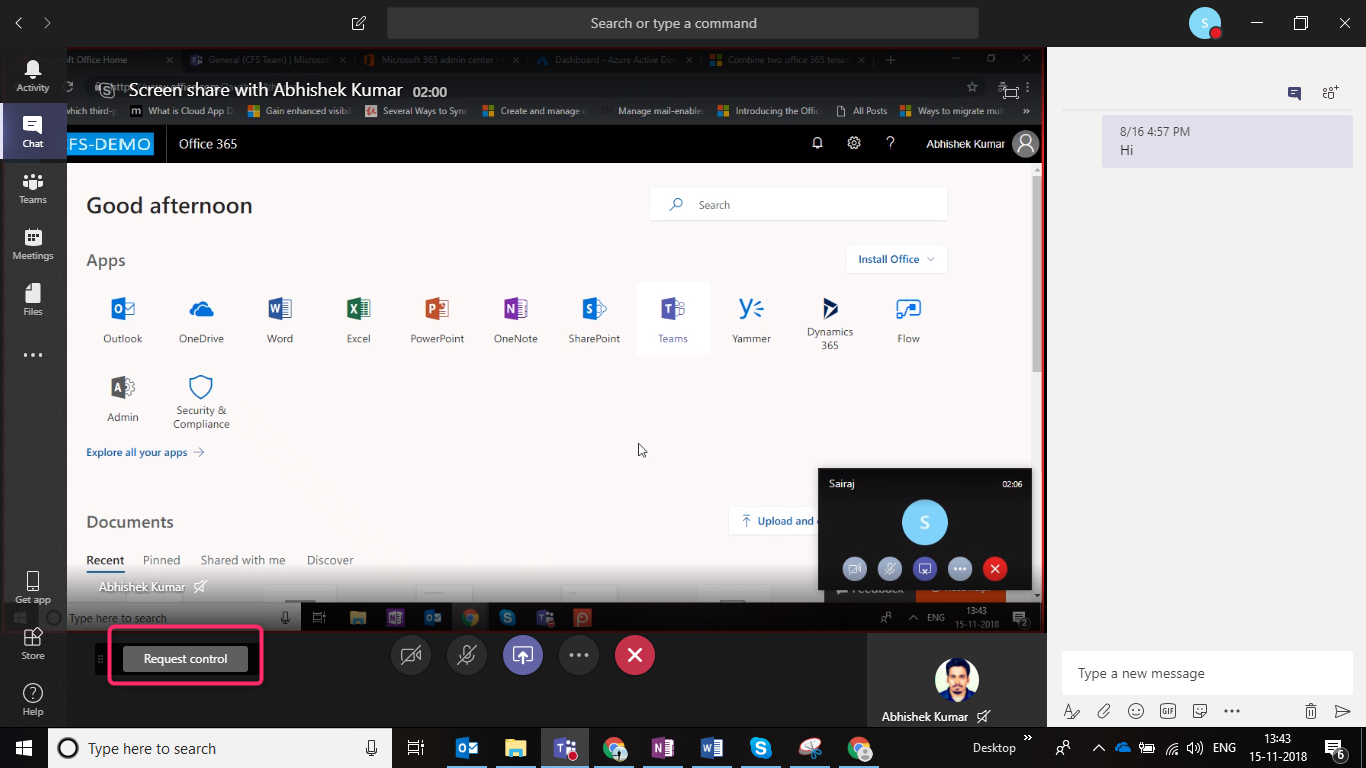Click the Search or type a command box

click(x=683, y=23)
